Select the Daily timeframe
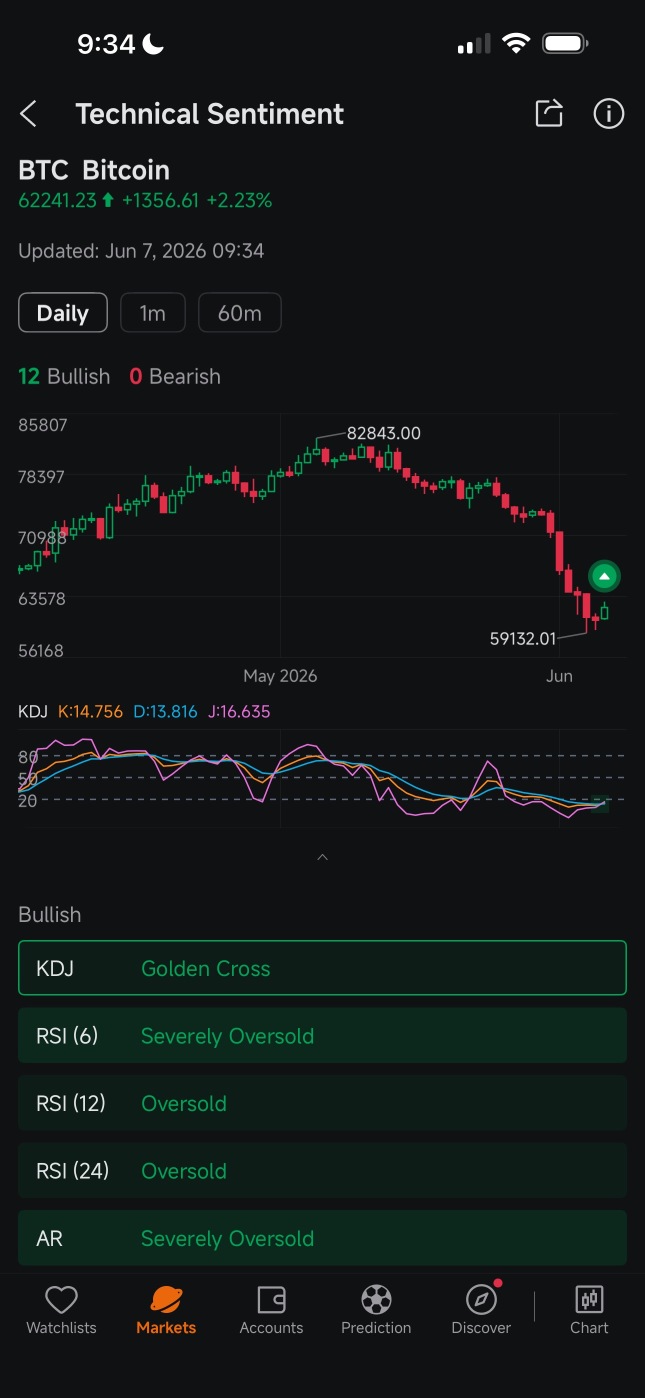Viewport: 645px width, 1398px height. pos(63,313)
